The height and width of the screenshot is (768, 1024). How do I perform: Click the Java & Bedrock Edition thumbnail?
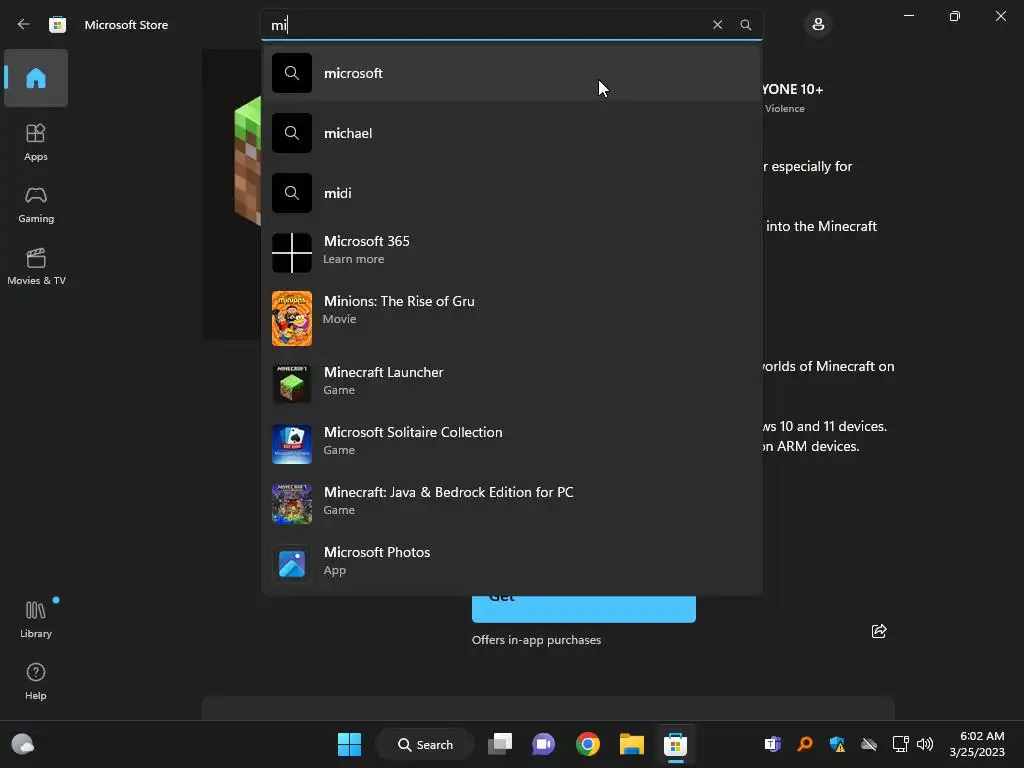(291, 504)
